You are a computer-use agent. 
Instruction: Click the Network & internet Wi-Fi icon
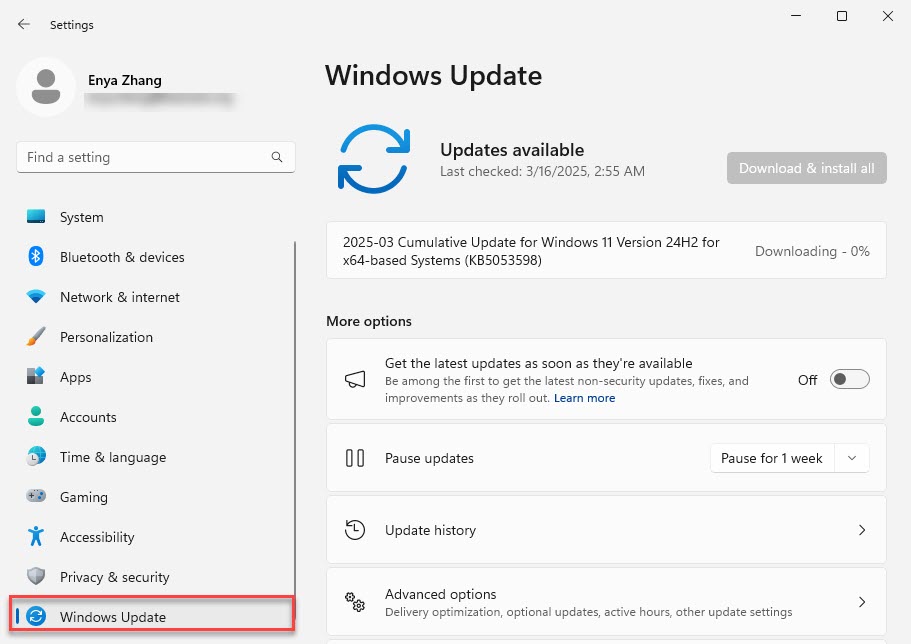coord(36,297)
